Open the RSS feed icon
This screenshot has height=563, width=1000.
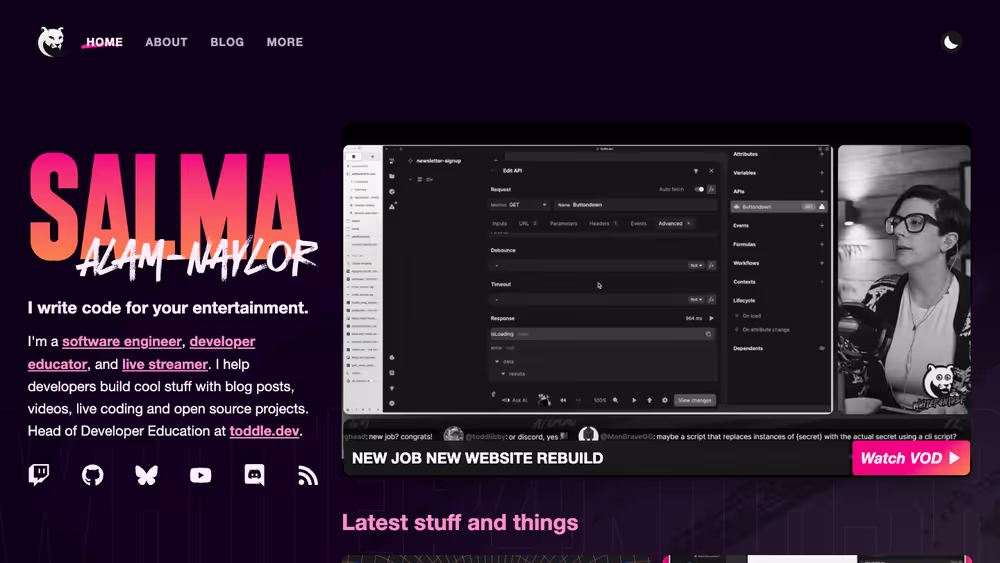(308, 476)
